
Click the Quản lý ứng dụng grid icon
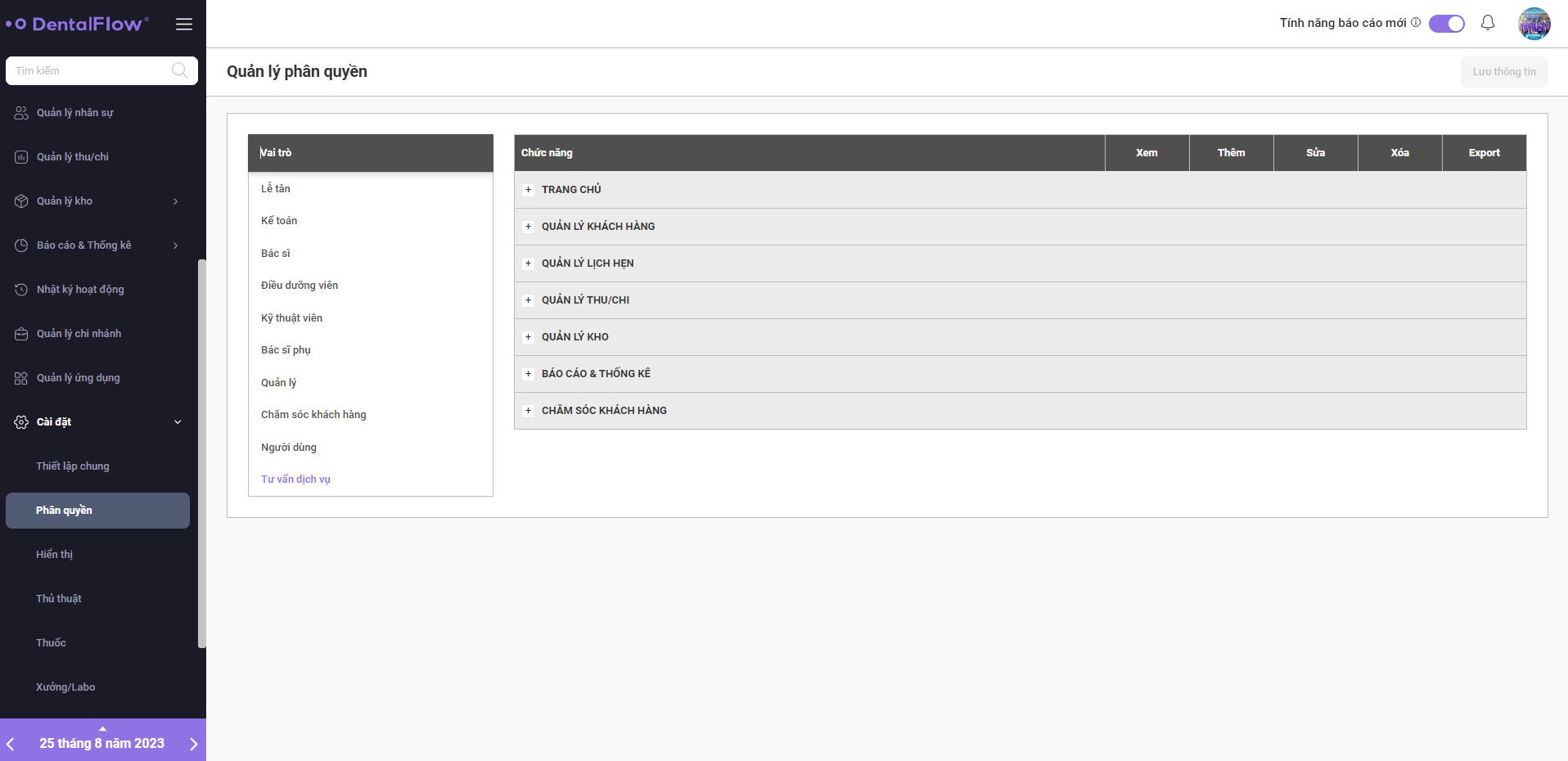21,378
